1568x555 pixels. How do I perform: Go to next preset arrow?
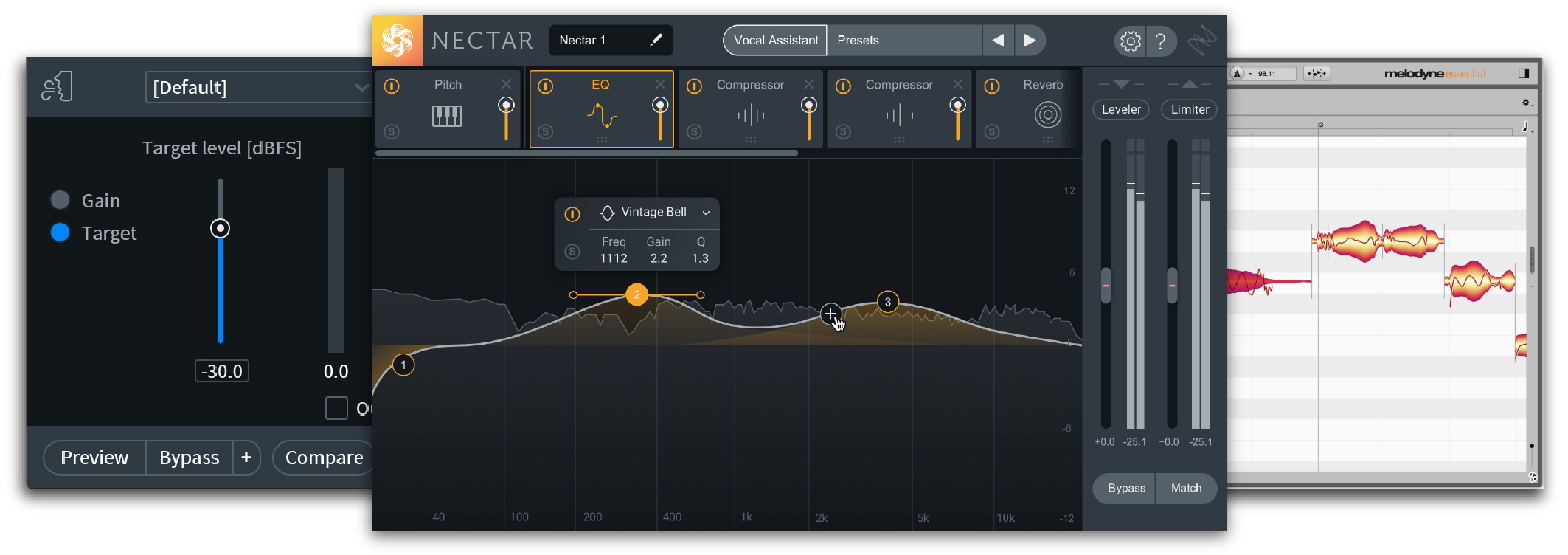click(1030, 40)
